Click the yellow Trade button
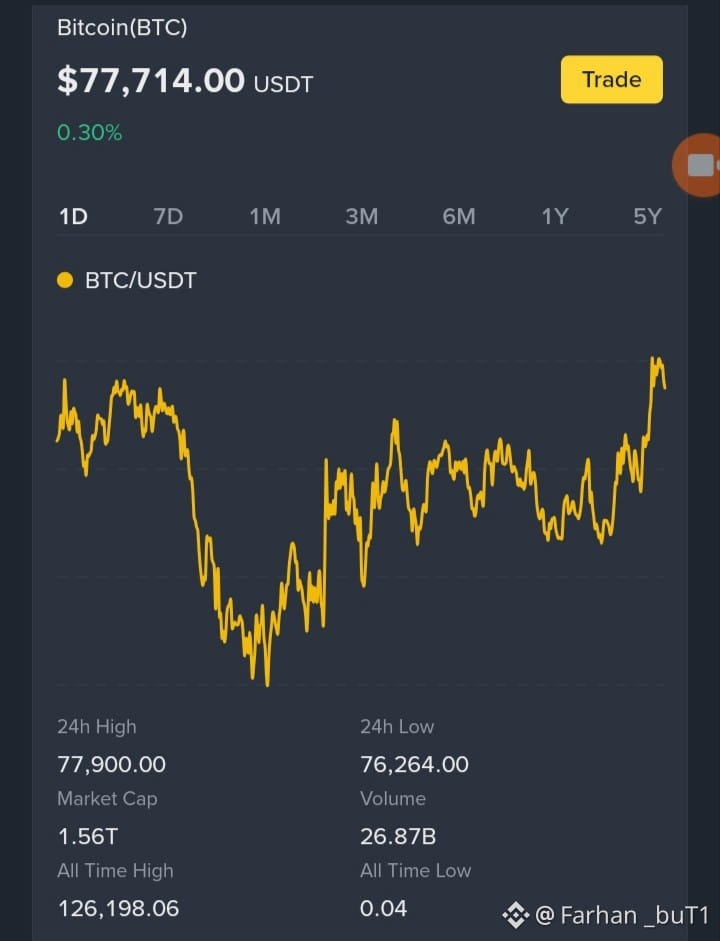Viewport: 720px width, 941px height. point(611,80)
